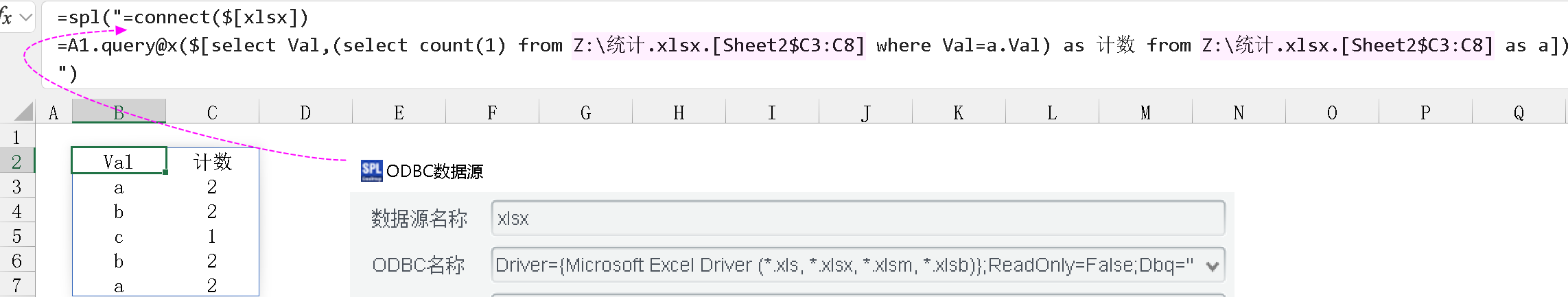Click the count cell showing 1
Image resolution: width=1568 pixels, height=297 pixels.
[212, 237]
